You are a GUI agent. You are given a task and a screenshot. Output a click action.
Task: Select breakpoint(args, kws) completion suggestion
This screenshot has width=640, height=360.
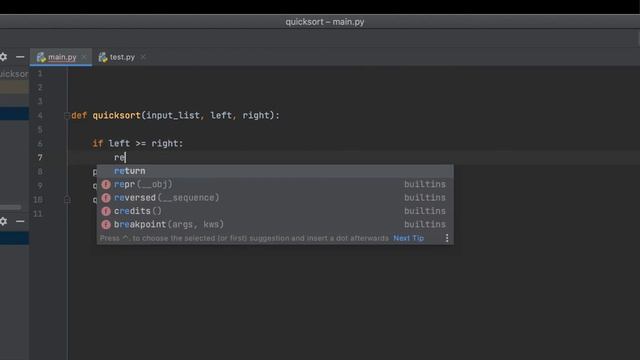[275, 224]
